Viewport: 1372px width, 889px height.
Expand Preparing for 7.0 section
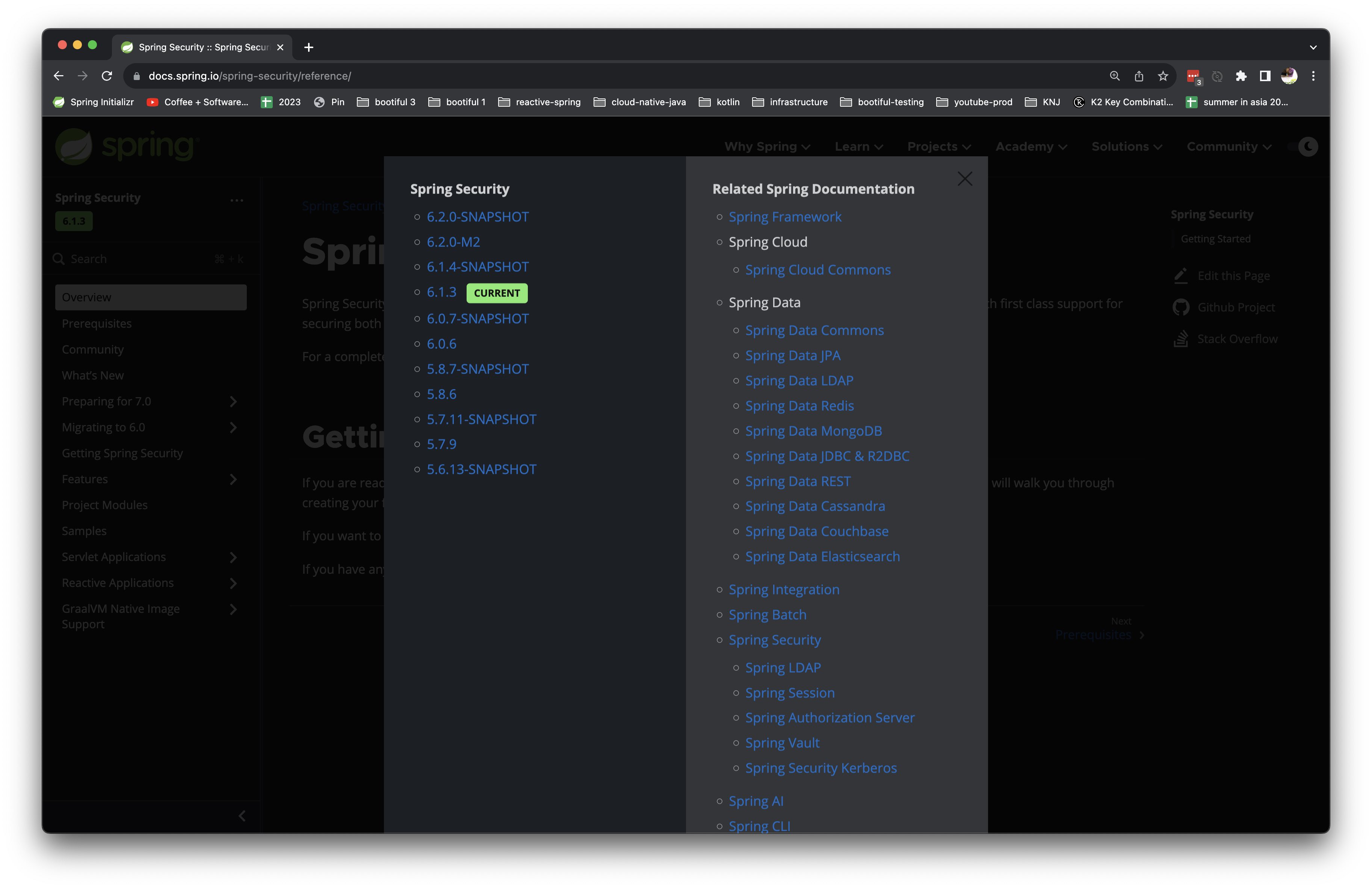click(x=233, y=401)
